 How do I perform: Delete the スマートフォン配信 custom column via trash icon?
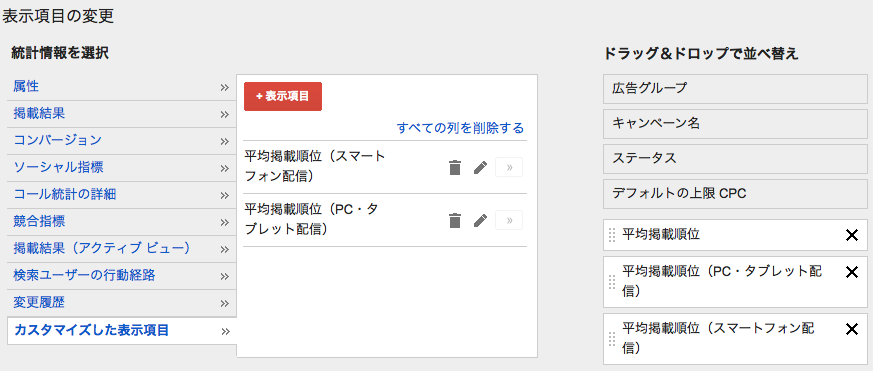(x=455, y=167)
